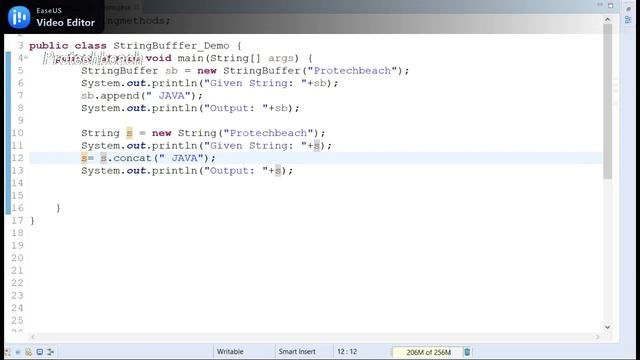Viewport: 640px width, 360px height.
Task: Click the 'public' keyword on line 3
Action: coord(49,46)
